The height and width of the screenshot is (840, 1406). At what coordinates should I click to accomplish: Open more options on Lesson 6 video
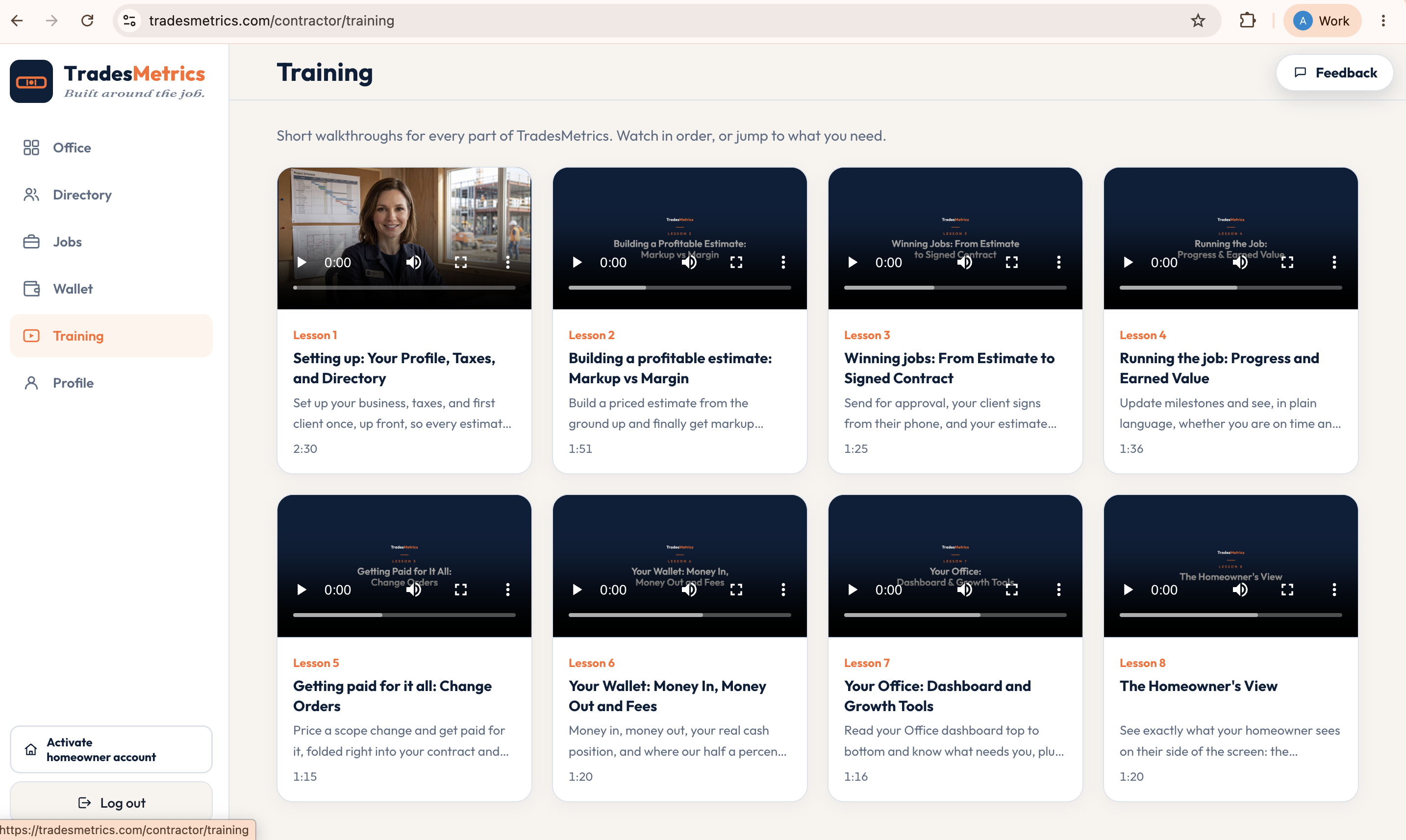point(783,590)
